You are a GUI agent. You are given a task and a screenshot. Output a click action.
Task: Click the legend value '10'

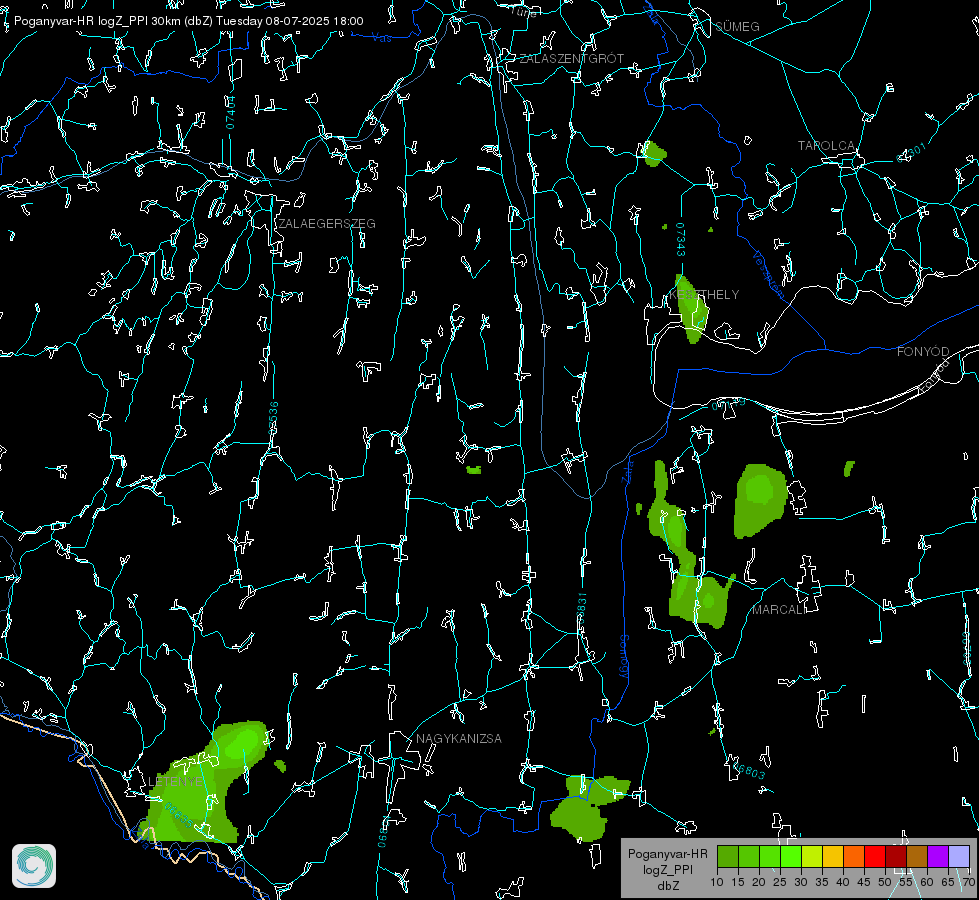(717, 883)
